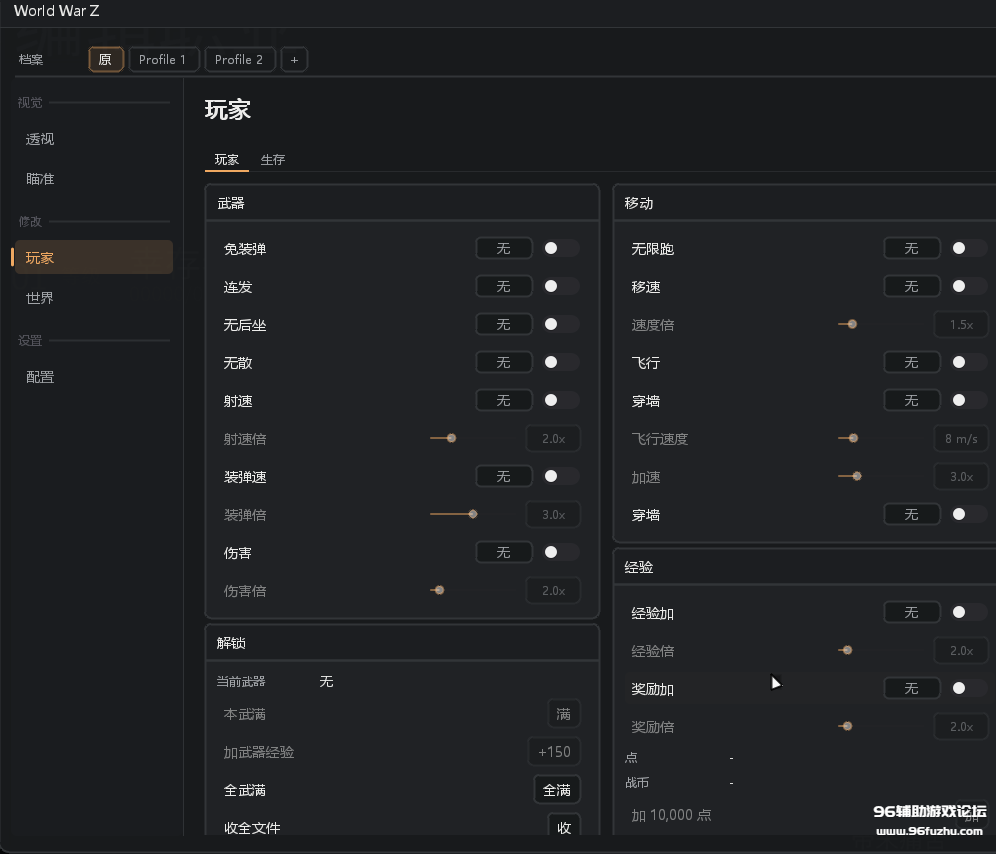The image size is (996, 854).
Task: Click the 无 hotkey button for 飞行
Action: tap(912, 362)
